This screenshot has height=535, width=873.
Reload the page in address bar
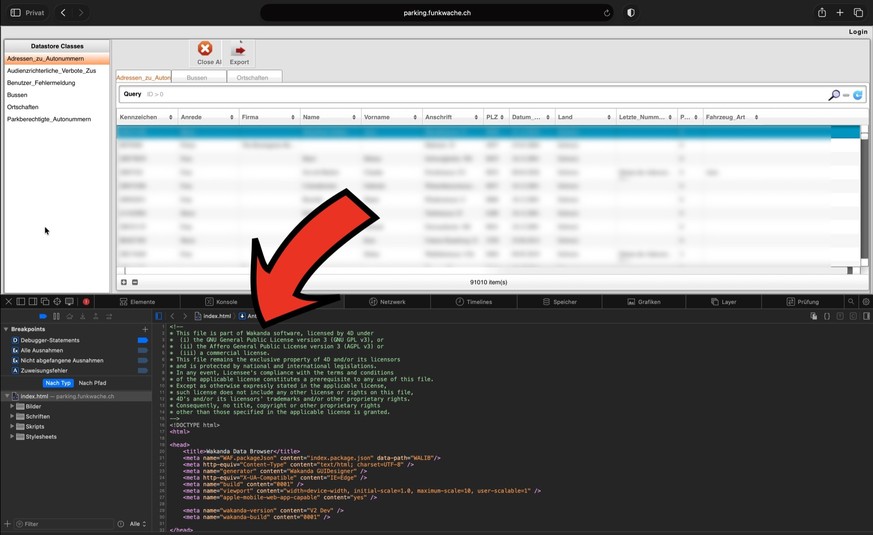[606, 13]
